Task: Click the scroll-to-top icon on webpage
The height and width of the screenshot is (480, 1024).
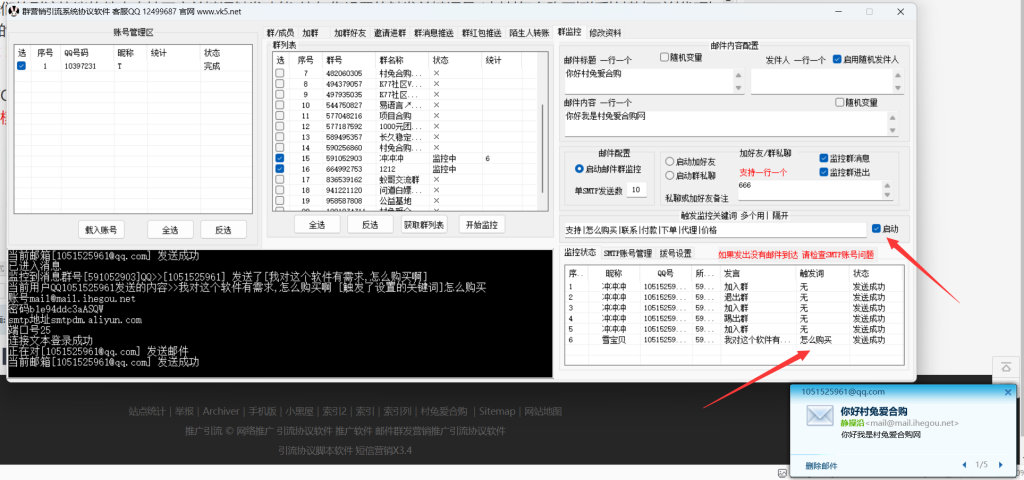Action: pyautogui.click(x=1007, y=364)
